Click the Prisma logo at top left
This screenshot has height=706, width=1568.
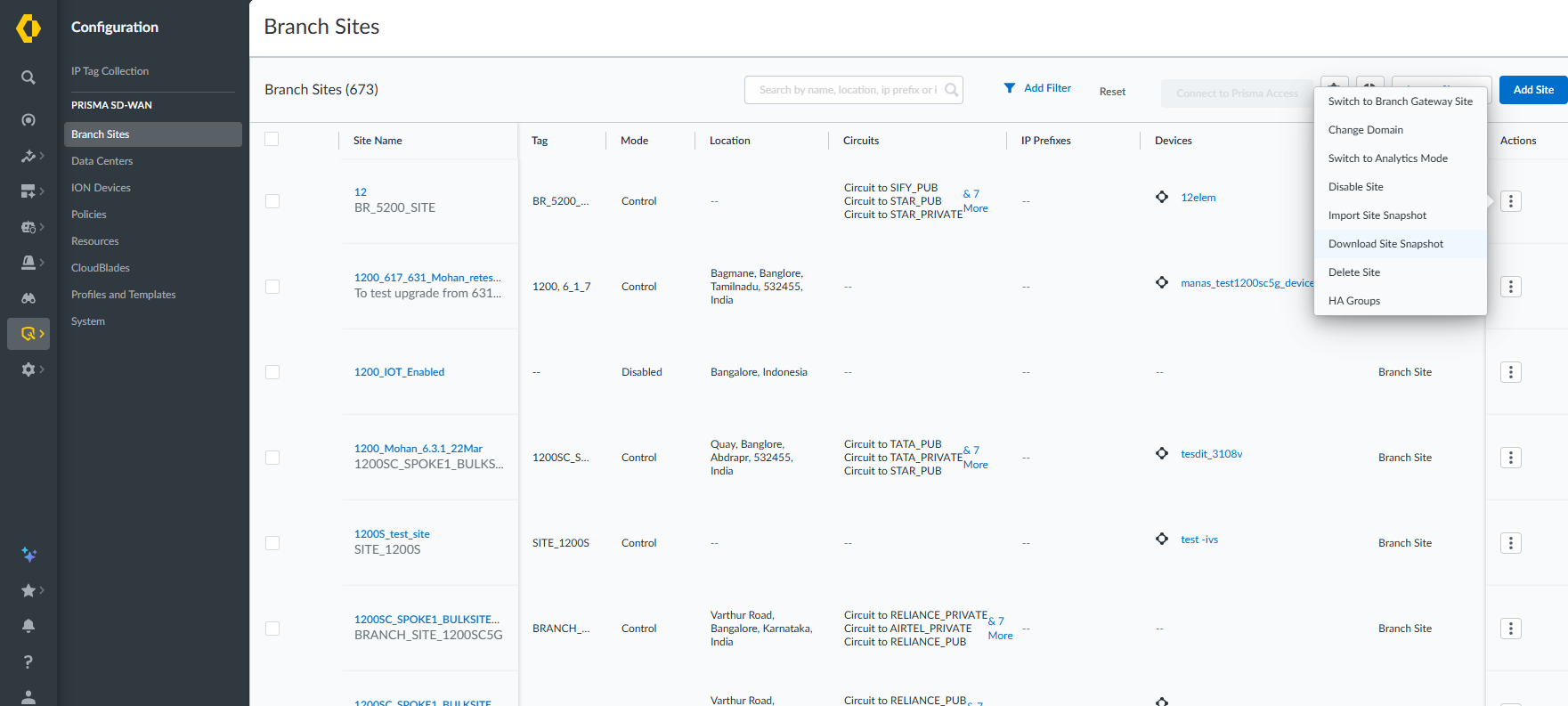(x=28, y=28)
